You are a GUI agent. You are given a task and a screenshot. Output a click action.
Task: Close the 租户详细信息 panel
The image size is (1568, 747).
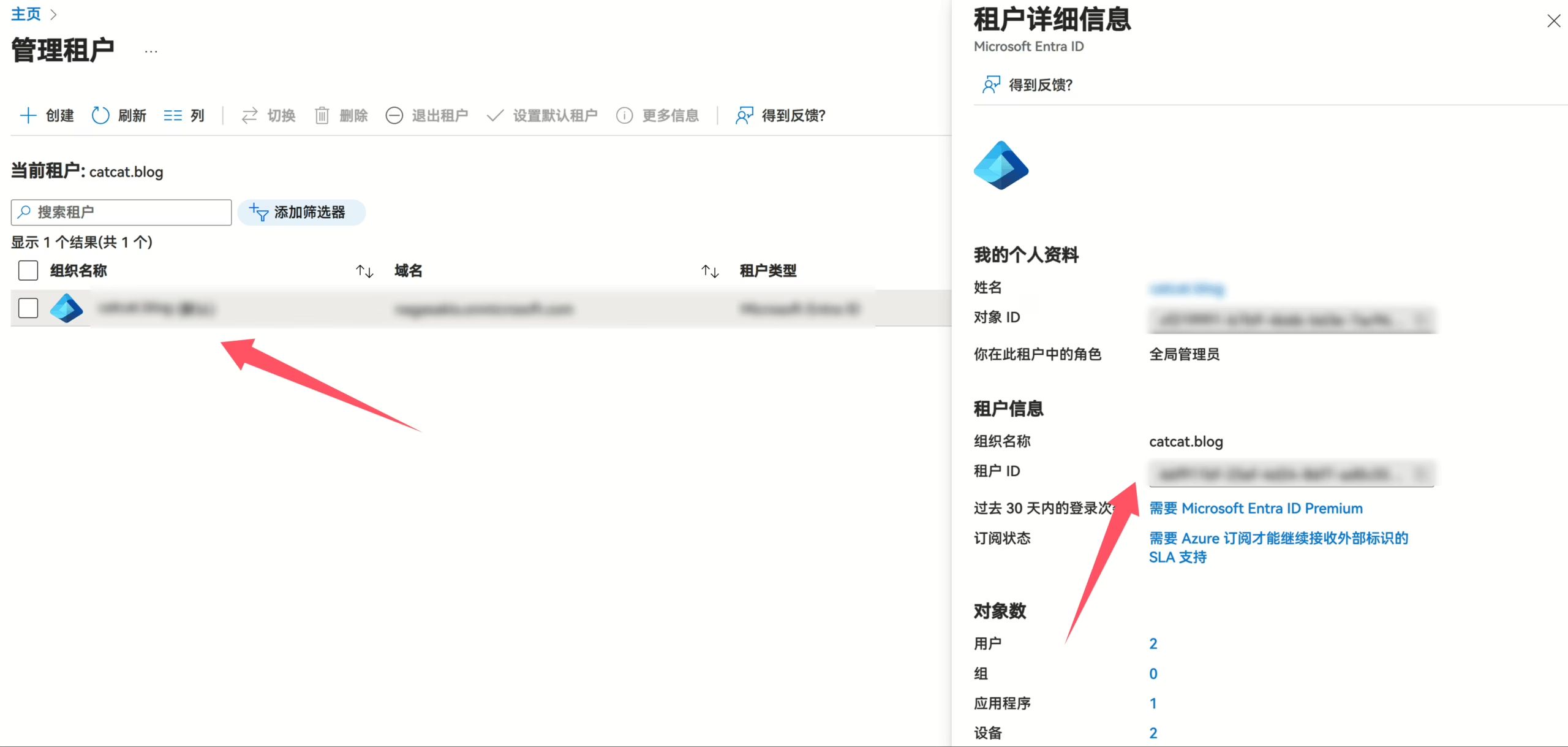pyautogui.click(x=1553, y=21)
